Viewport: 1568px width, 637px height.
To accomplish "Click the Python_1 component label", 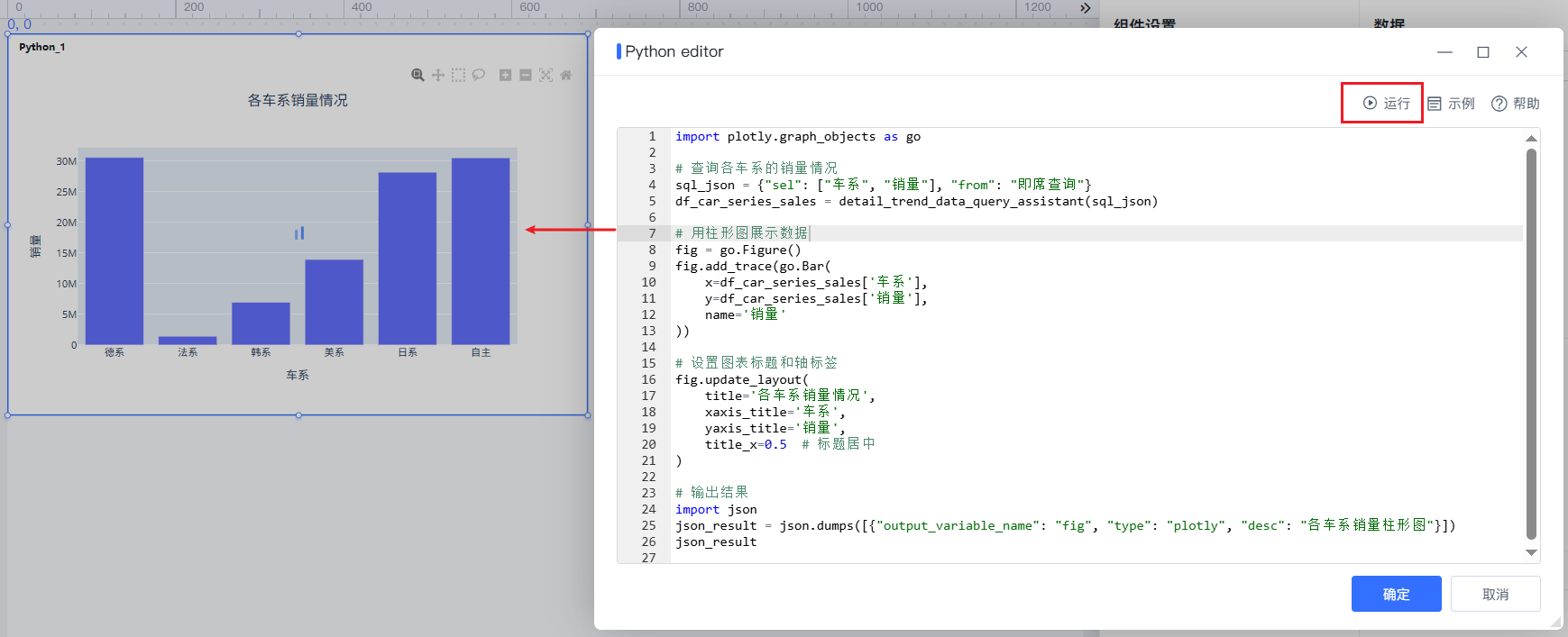I will tap(42, 47).
